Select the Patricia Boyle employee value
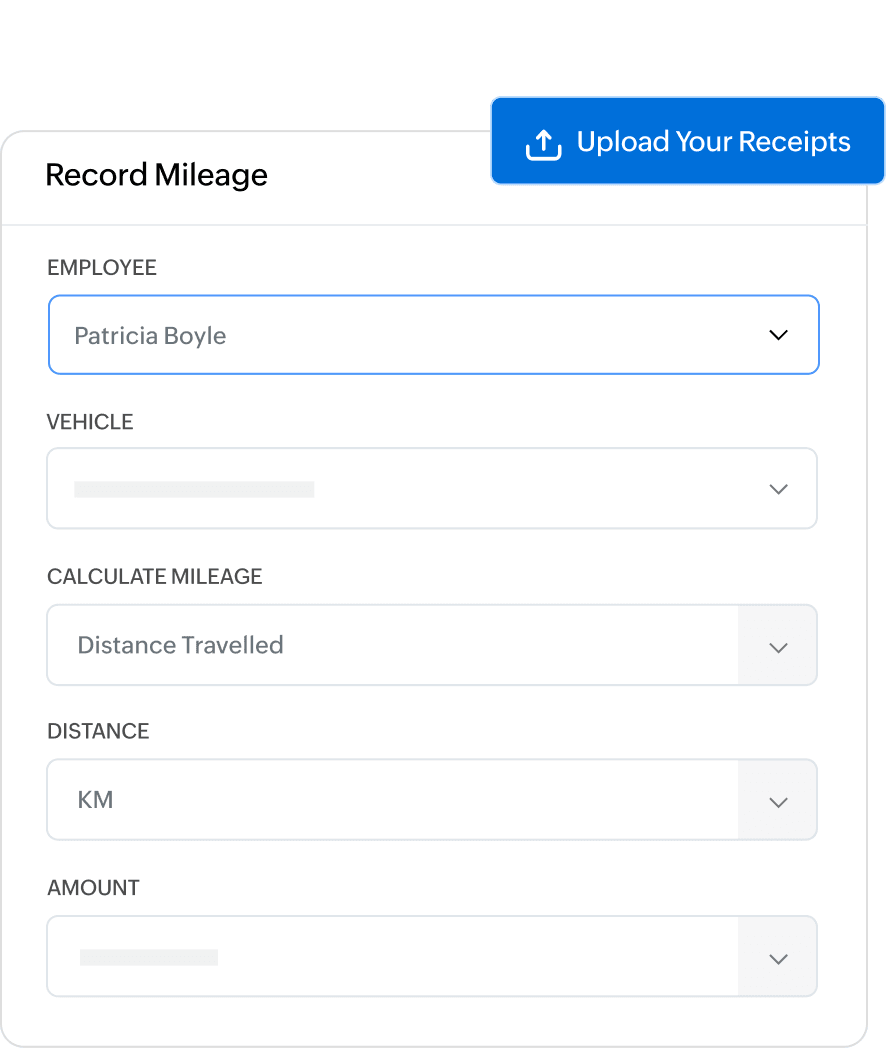886x1048 pixels. [150, 336]
